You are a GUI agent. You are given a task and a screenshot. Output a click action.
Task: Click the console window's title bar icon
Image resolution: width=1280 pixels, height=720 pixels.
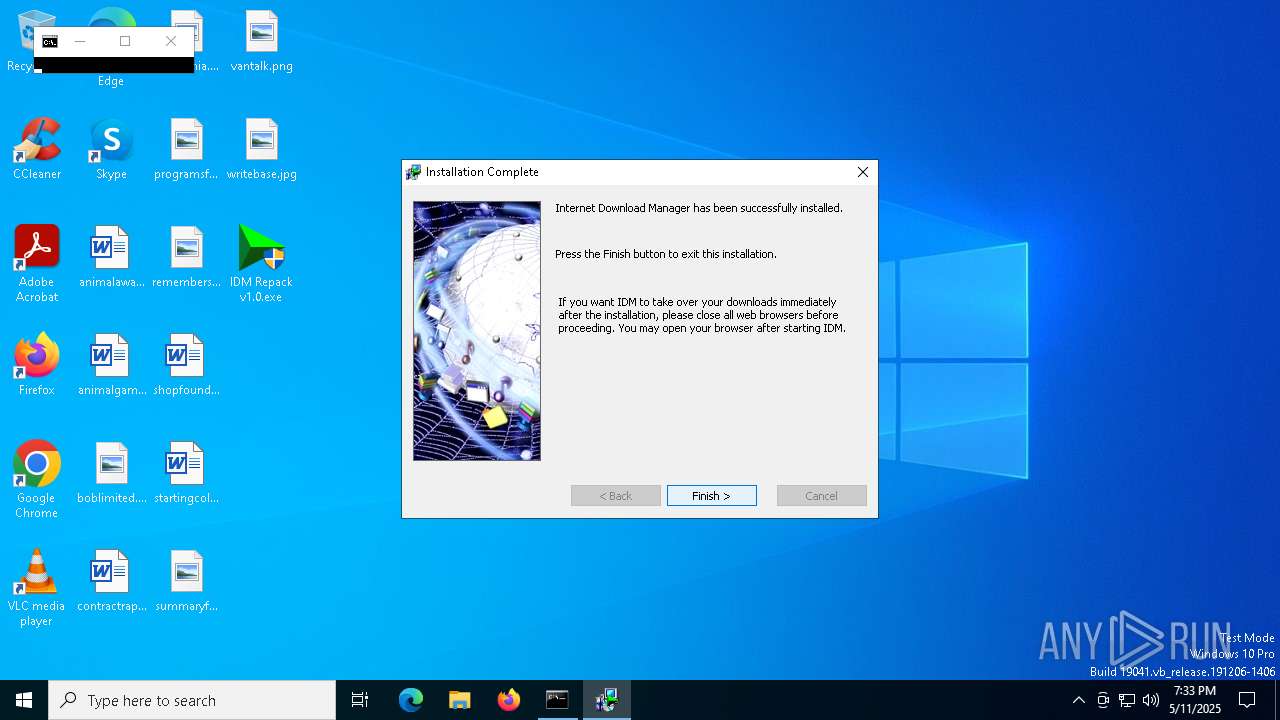49,41
